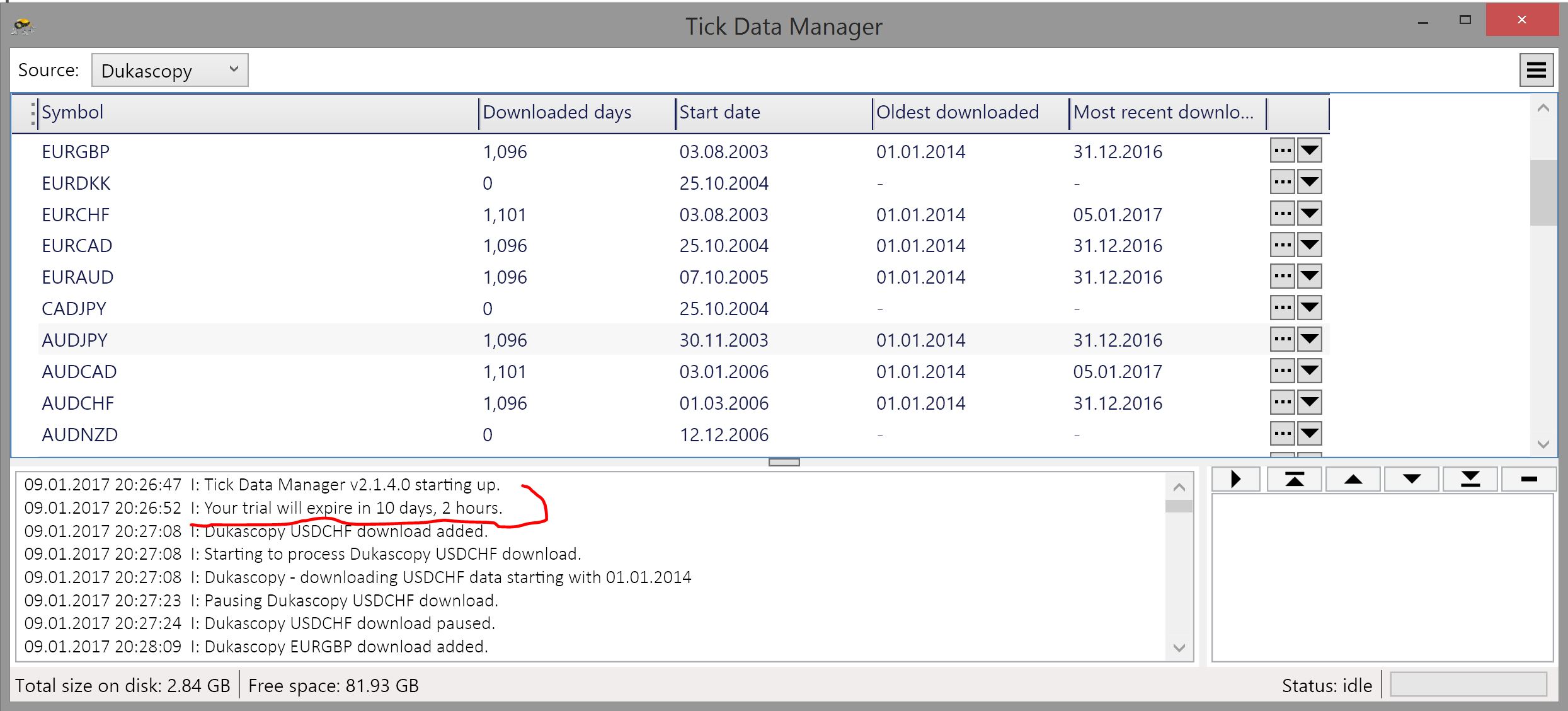Open the options (…) button for AUDCAD
The image size is (1568, 711).
[x=1282, y=371]
